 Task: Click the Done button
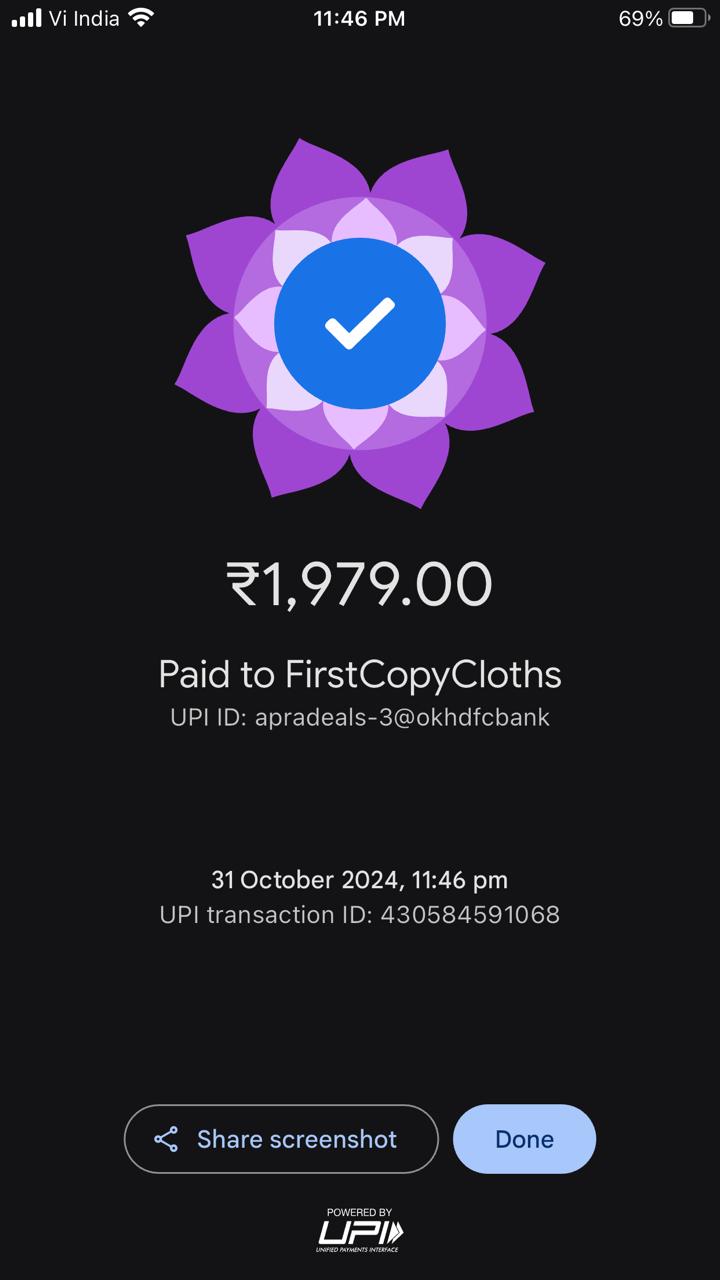pos(524,1139)
